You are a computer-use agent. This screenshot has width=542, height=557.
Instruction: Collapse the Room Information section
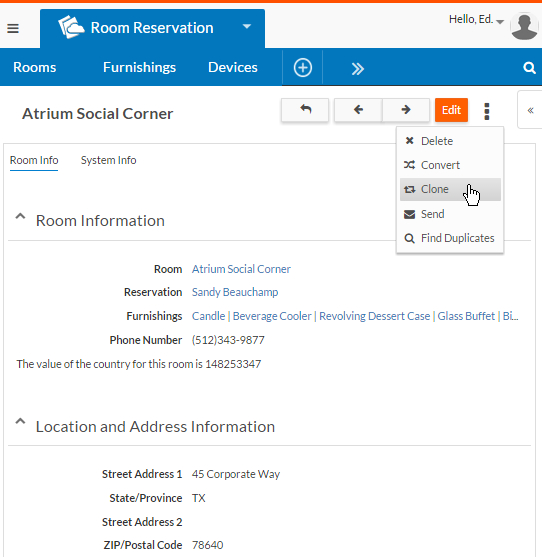click(x=20, y=217)
